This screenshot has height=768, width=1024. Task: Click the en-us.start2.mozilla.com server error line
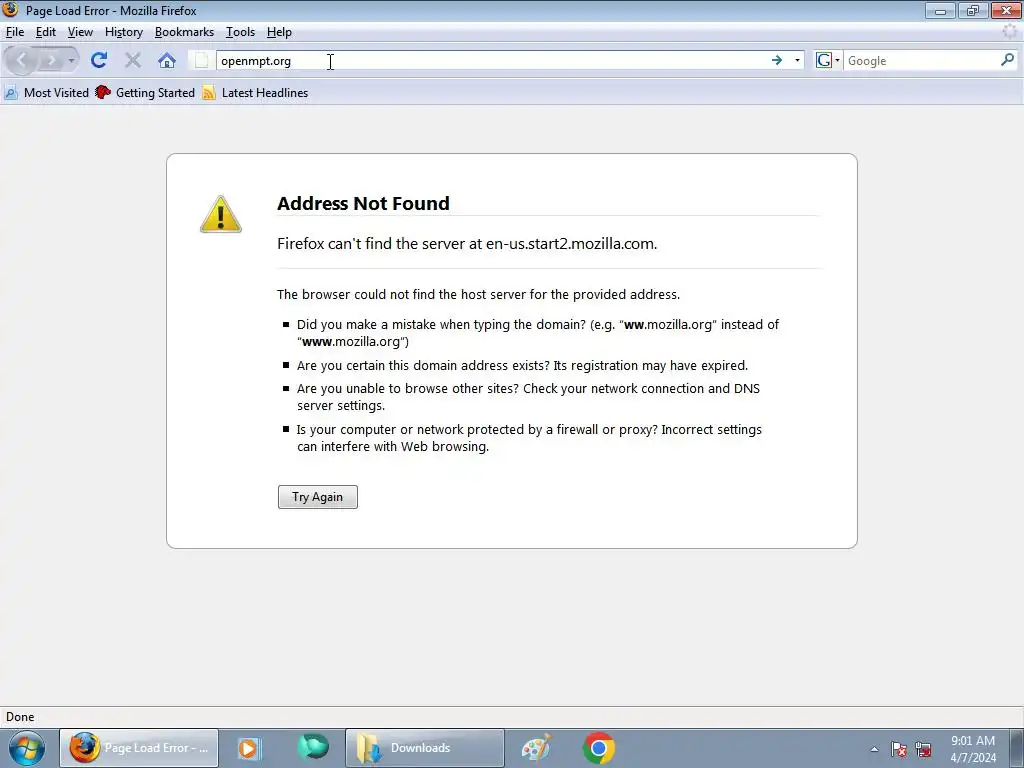467,244
